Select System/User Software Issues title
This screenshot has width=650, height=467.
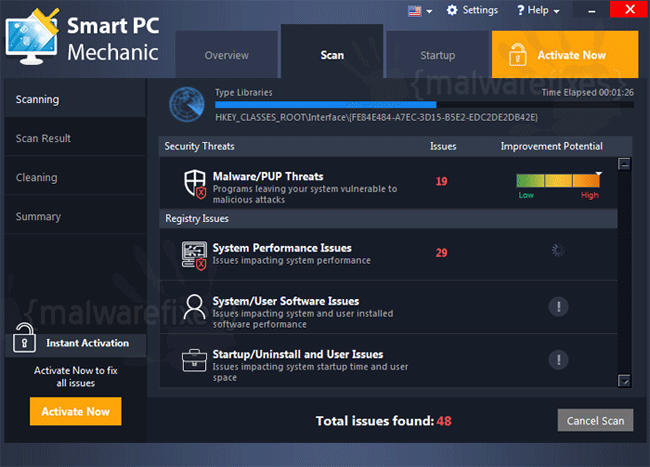[286, 301]
